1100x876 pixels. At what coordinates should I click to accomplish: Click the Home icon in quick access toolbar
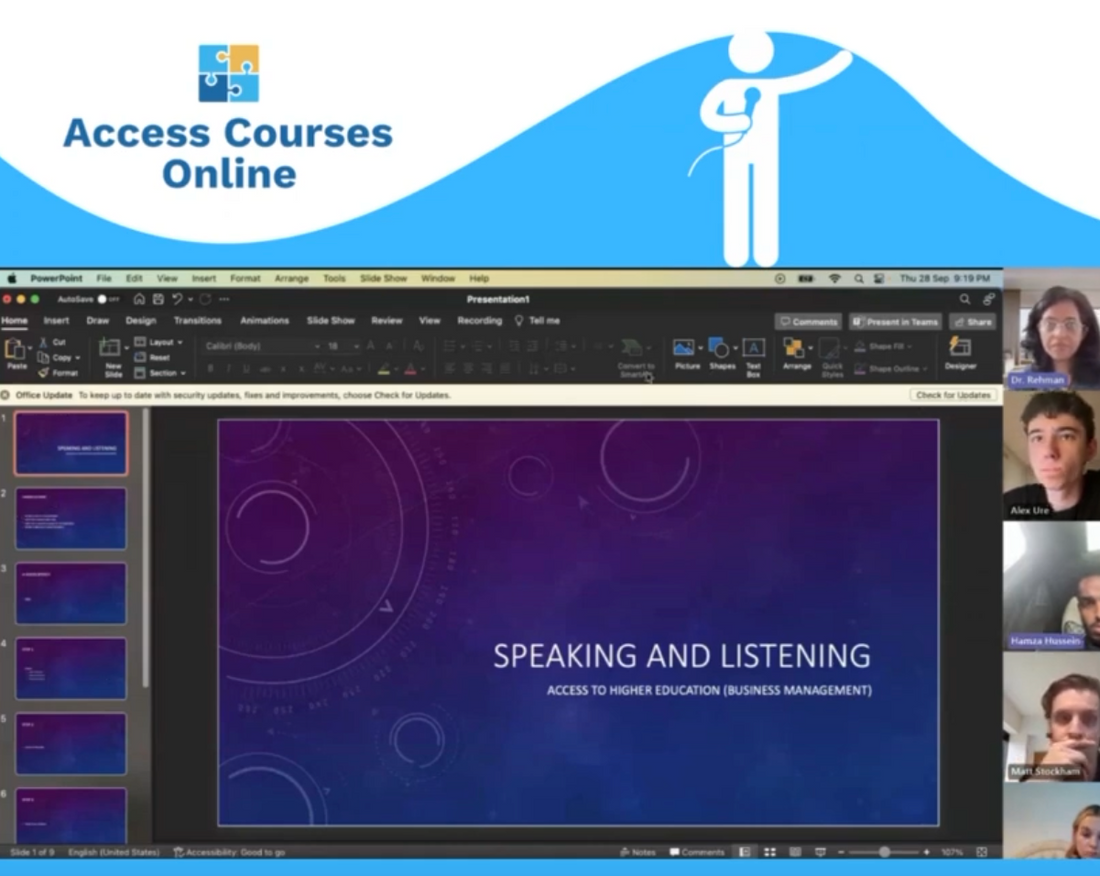139,299
